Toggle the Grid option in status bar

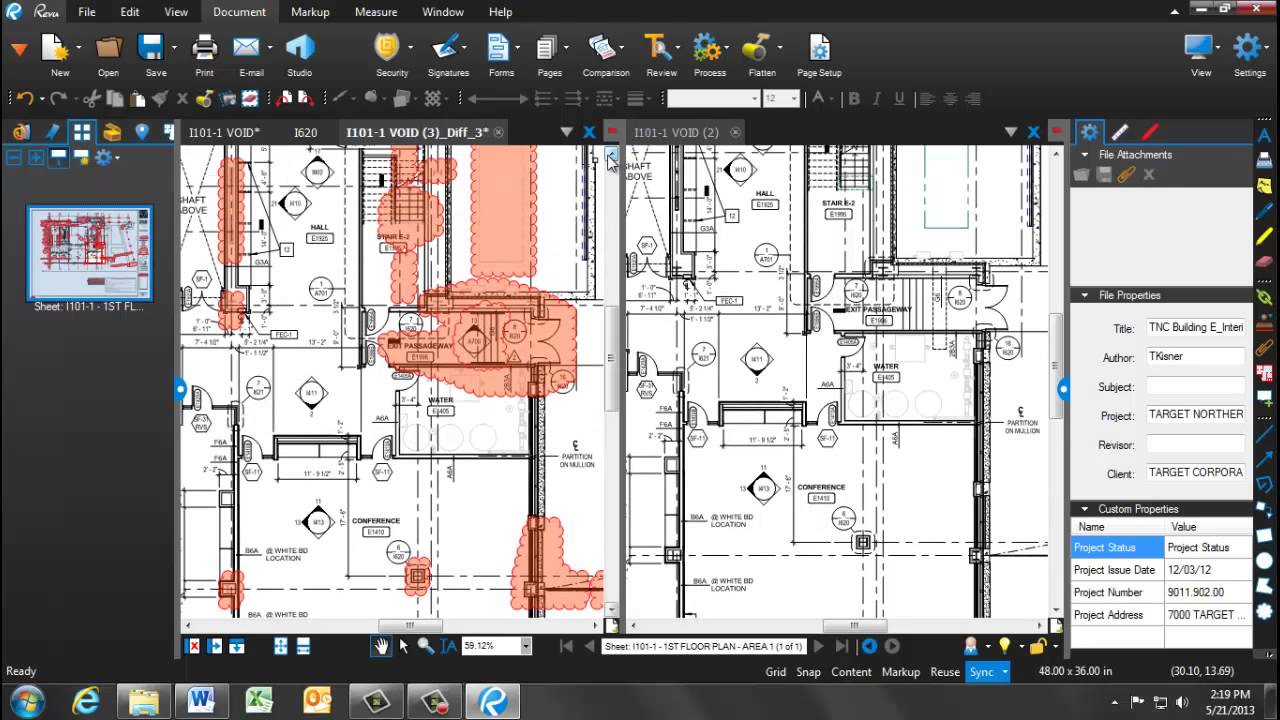tap(776, 672)
